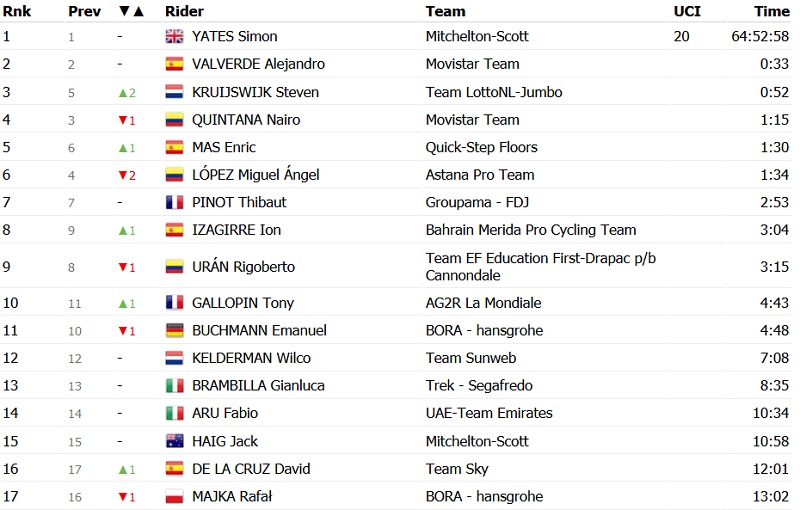
Task: Sort table by Time column header
Action: tap(771, 12)
